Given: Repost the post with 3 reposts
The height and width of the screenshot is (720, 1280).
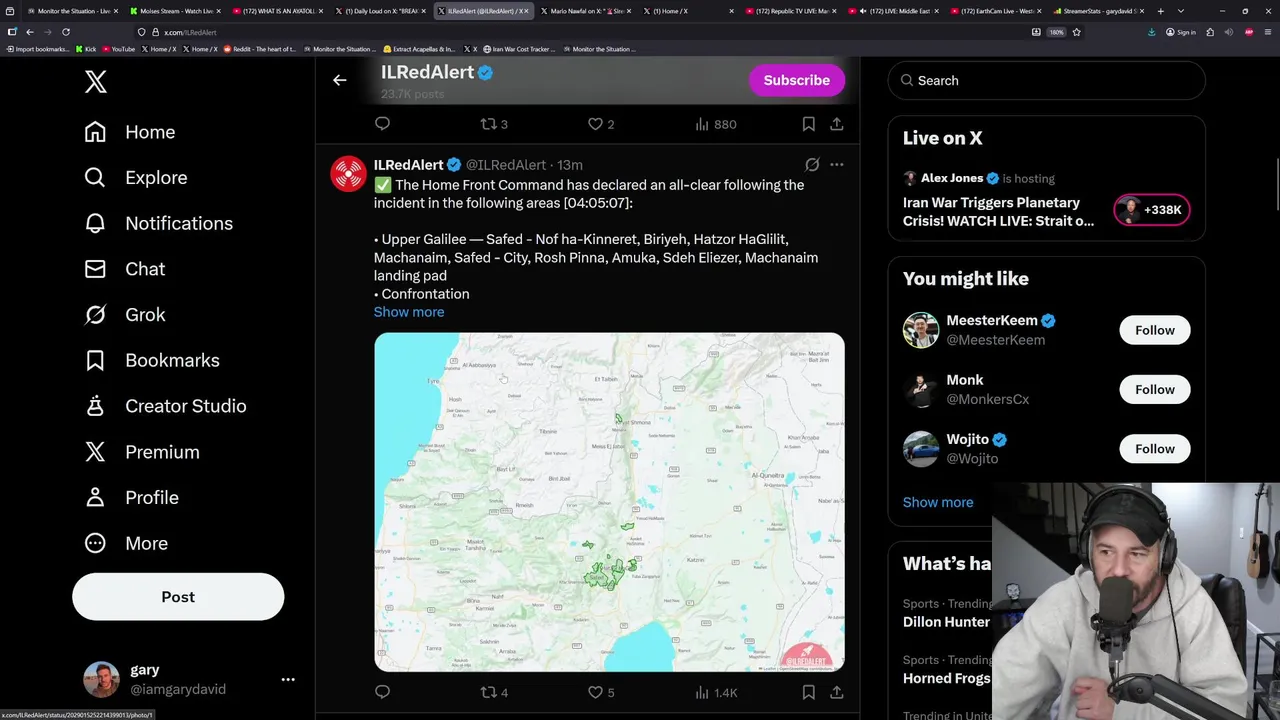Looking at the screenshot, I should pyautogui.click(x=494, y=124).
